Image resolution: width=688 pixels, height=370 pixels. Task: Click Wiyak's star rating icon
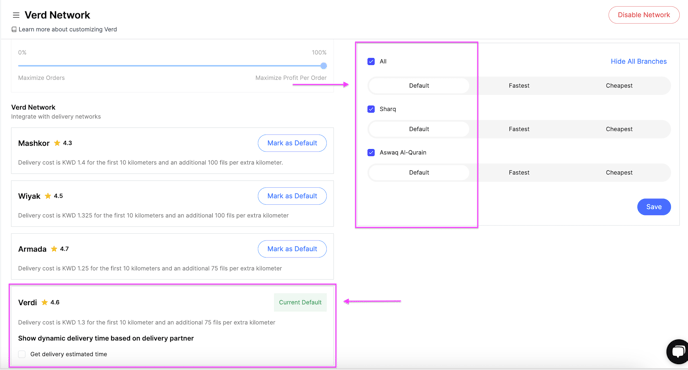(x=48, y=196)
